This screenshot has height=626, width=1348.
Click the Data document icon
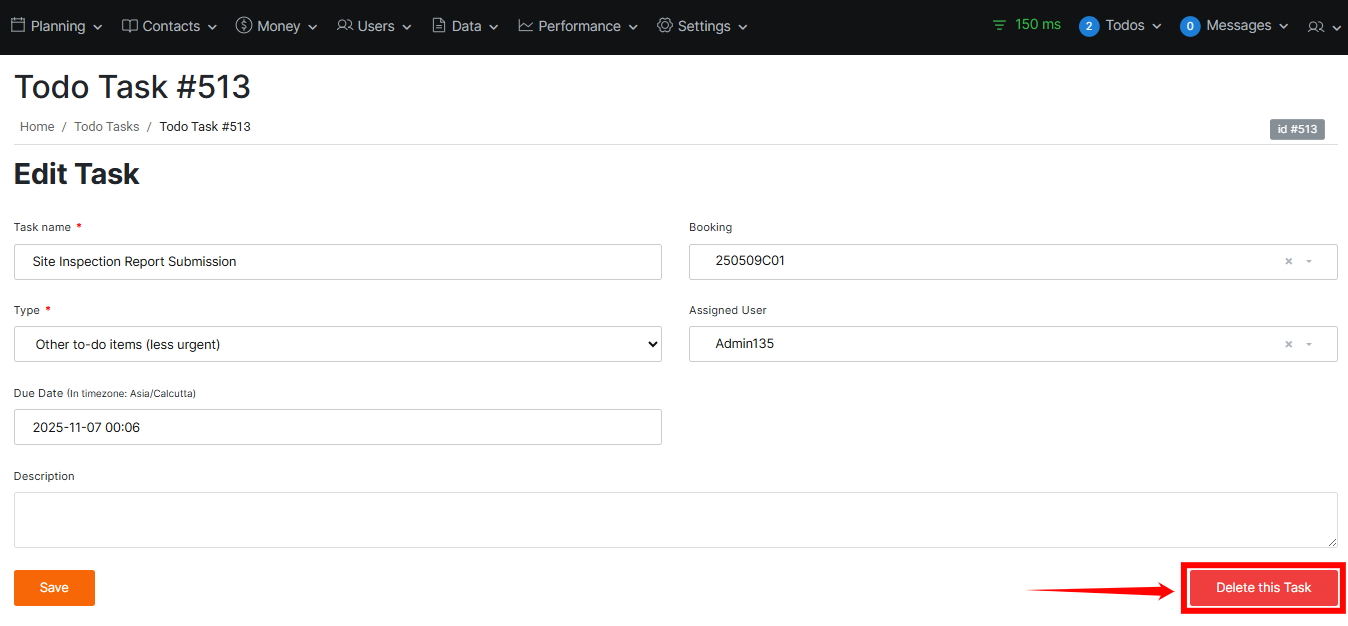coord(439,26)
